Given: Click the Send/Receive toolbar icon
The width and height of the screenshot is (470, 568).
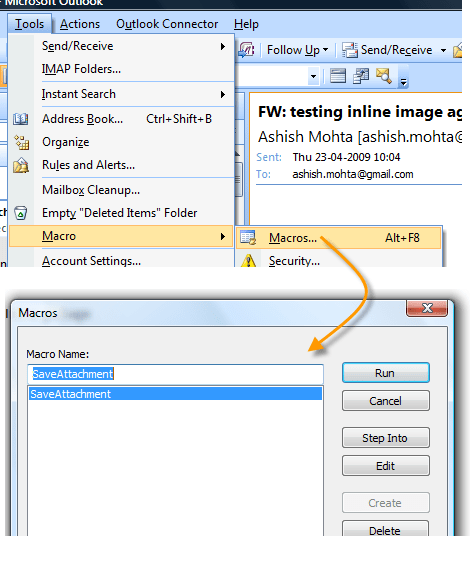Looking at the screenshot, I should (x=349, y=50).
